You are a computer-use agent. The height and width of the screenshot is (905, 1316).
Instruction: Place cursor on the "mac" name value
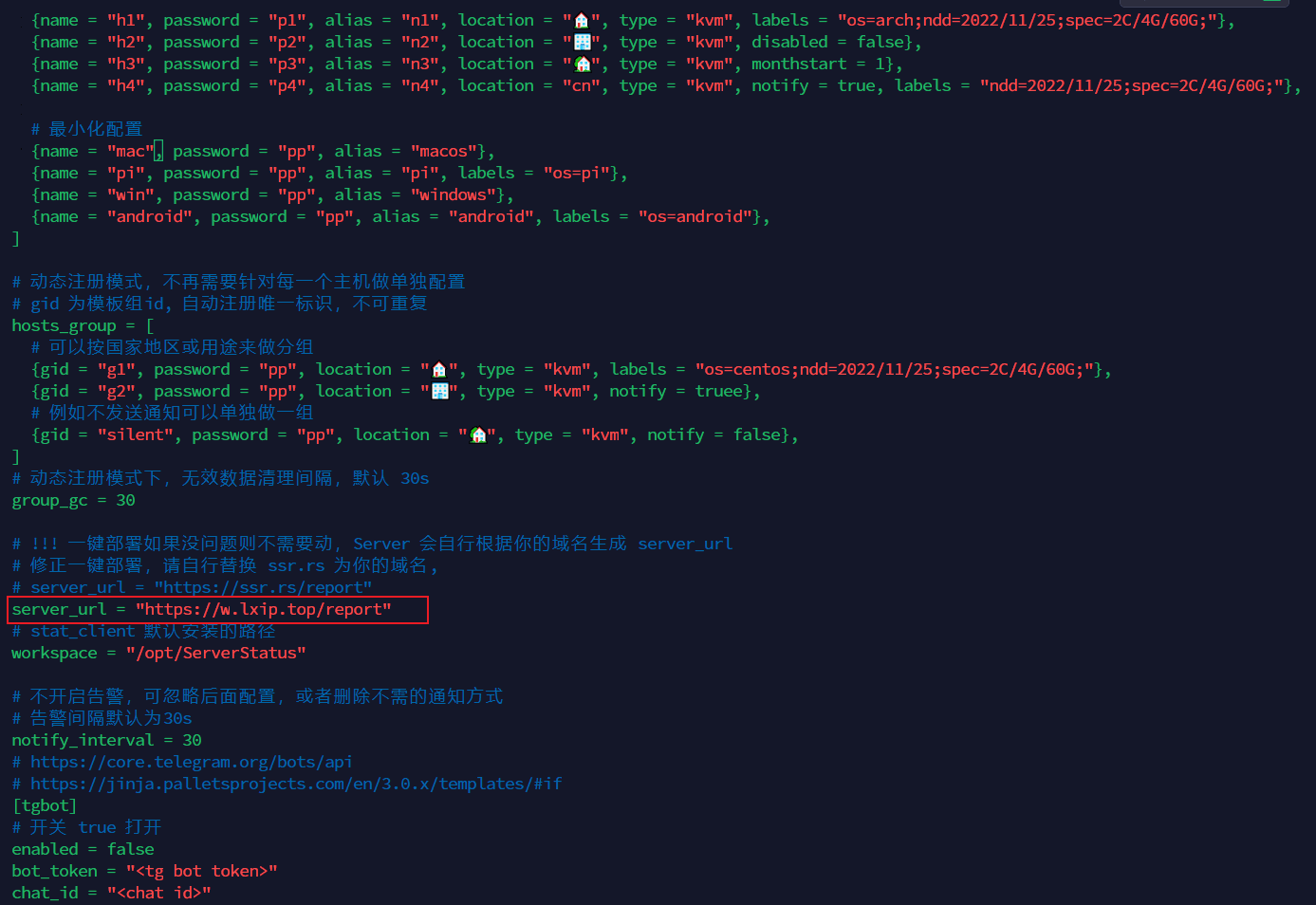130,151
